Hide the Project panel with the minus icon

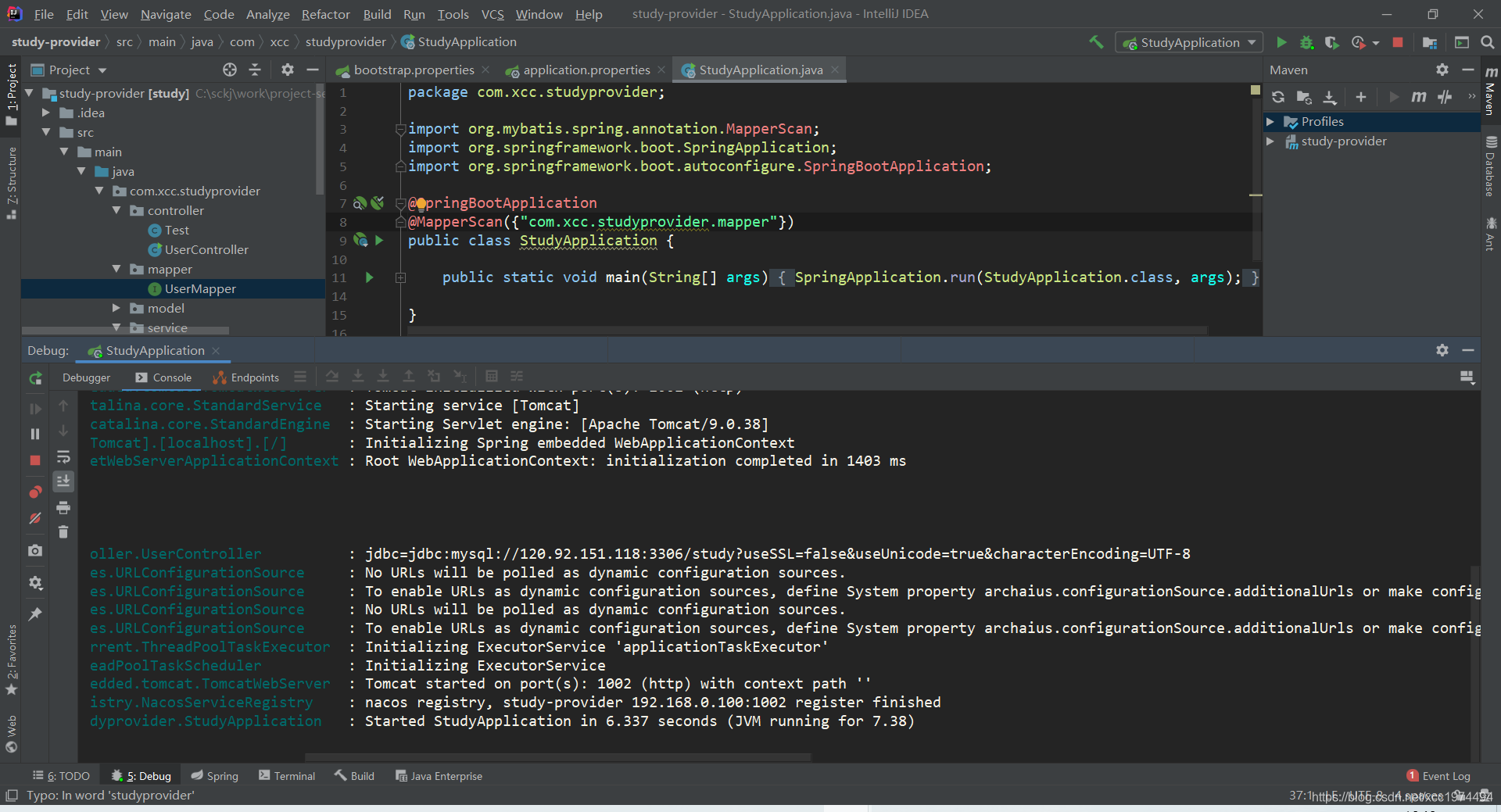pyautogui.click(x=313, y=70)
